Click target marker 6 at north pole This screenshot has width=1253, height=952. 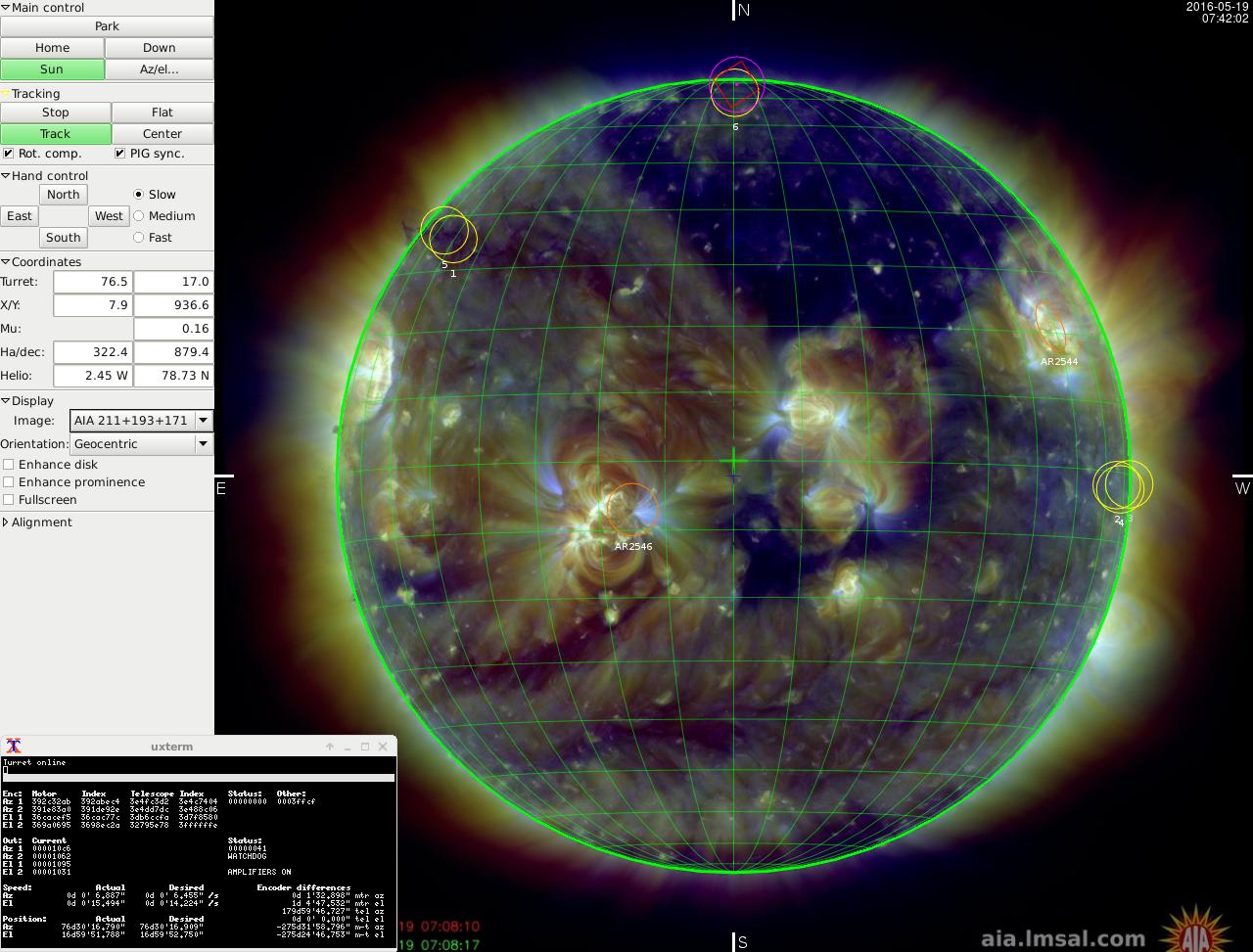click(x=735, y=90)
